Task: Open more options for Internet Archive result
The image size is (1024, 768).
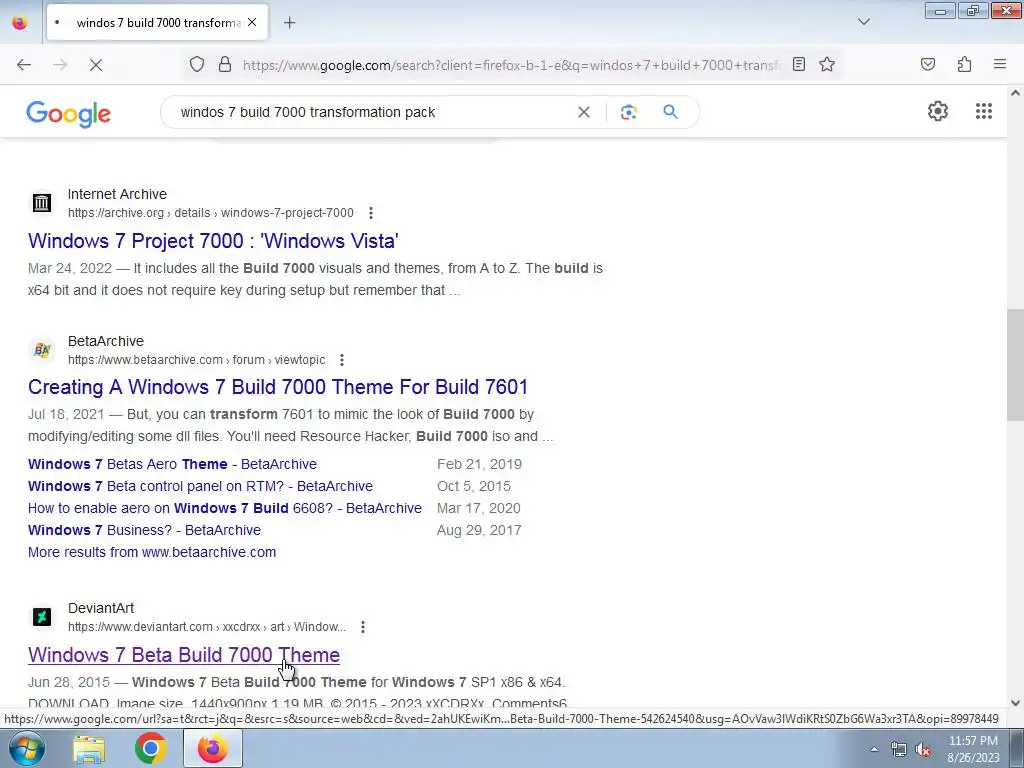Action: click(370, 213)
